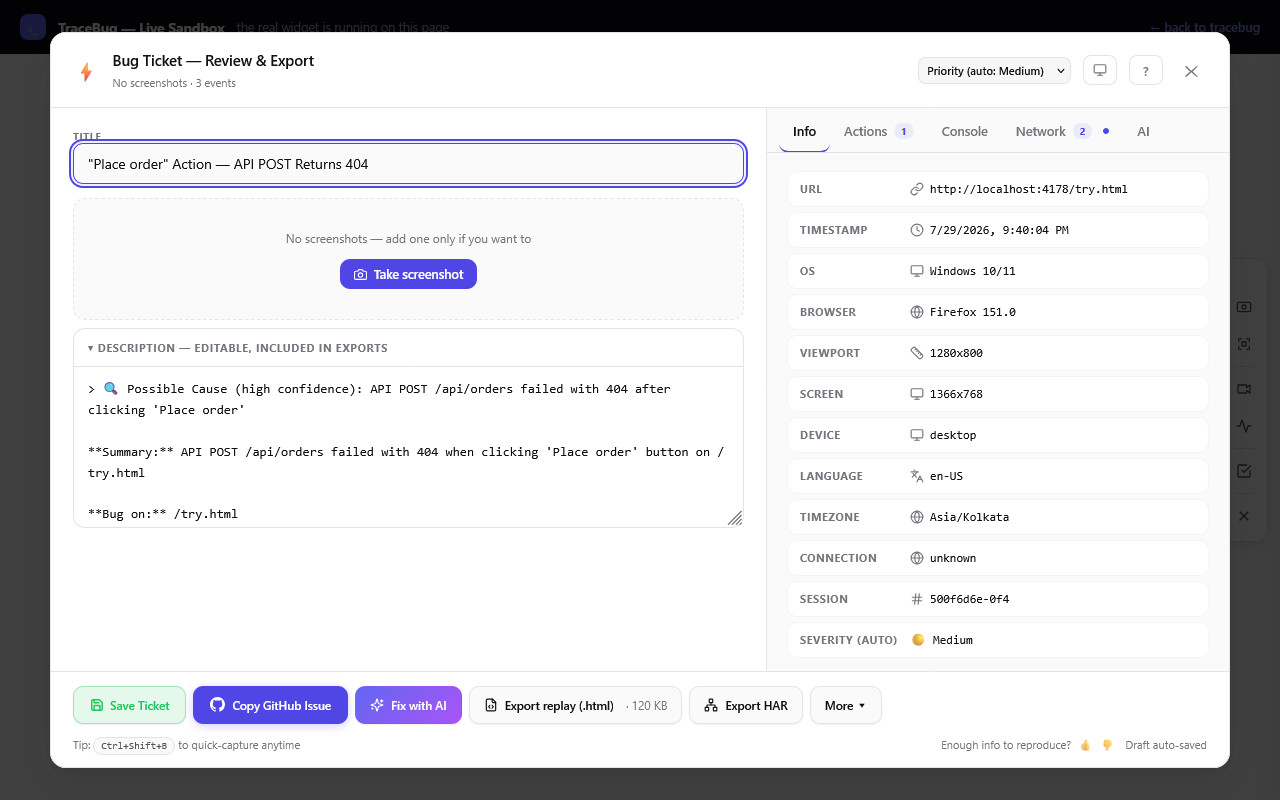Click the timestamp 7/29/2026, 9:40:04 PM
The image size is (1280, 800).
click(x=999, y=230)
